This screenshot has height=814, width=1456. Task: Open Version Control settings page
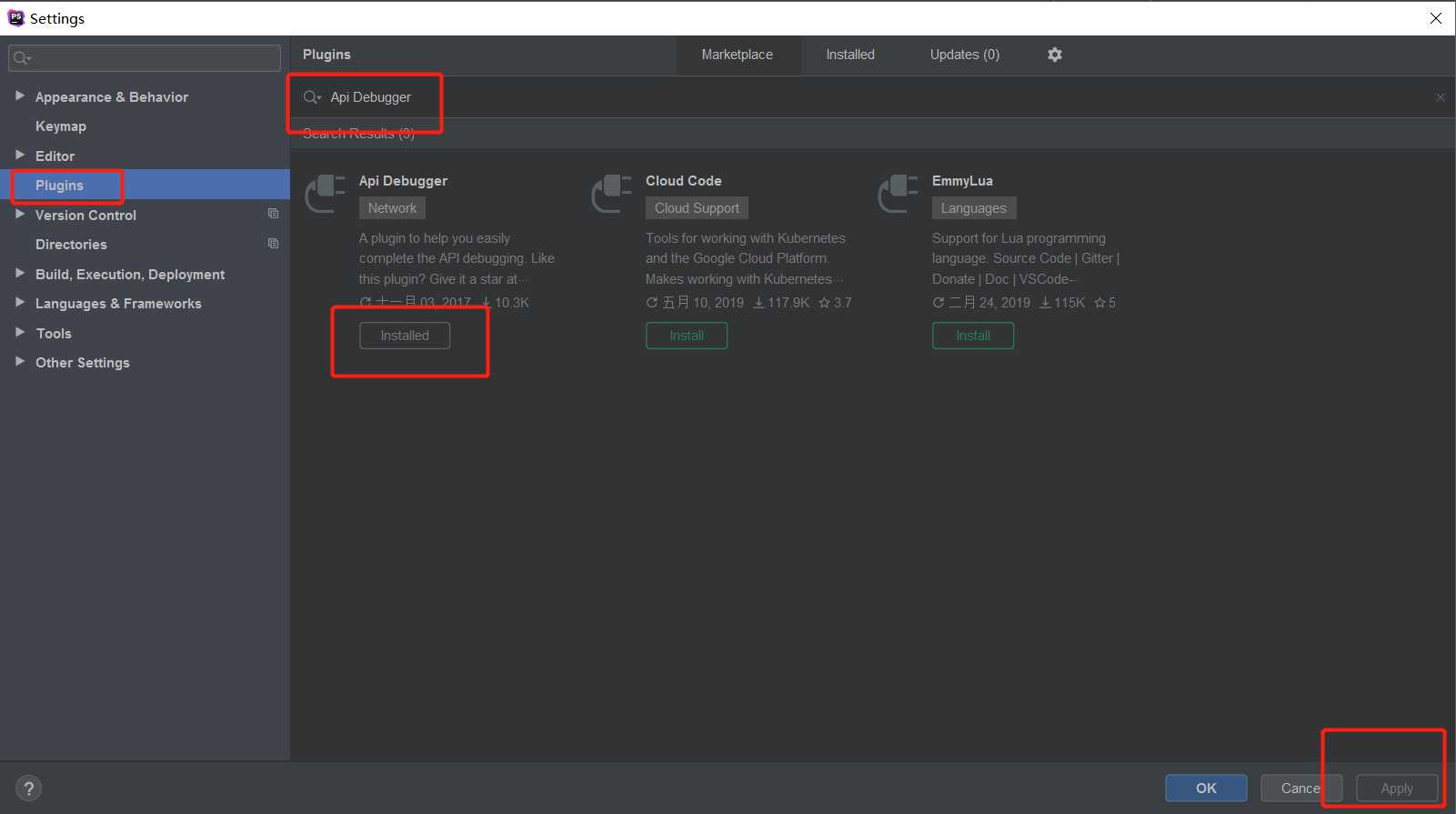tap(85, 216)
